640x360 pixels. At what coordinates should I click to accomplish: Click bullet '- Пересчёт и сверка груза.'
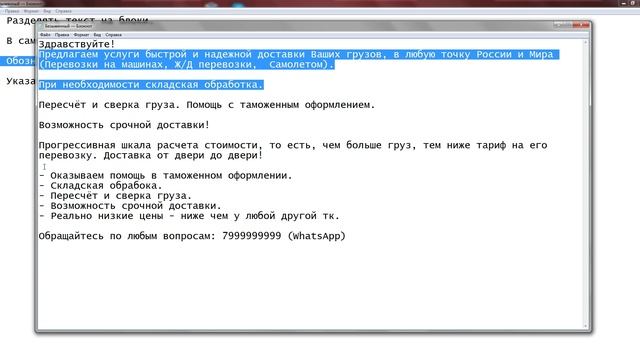click(x=115, y=196)
